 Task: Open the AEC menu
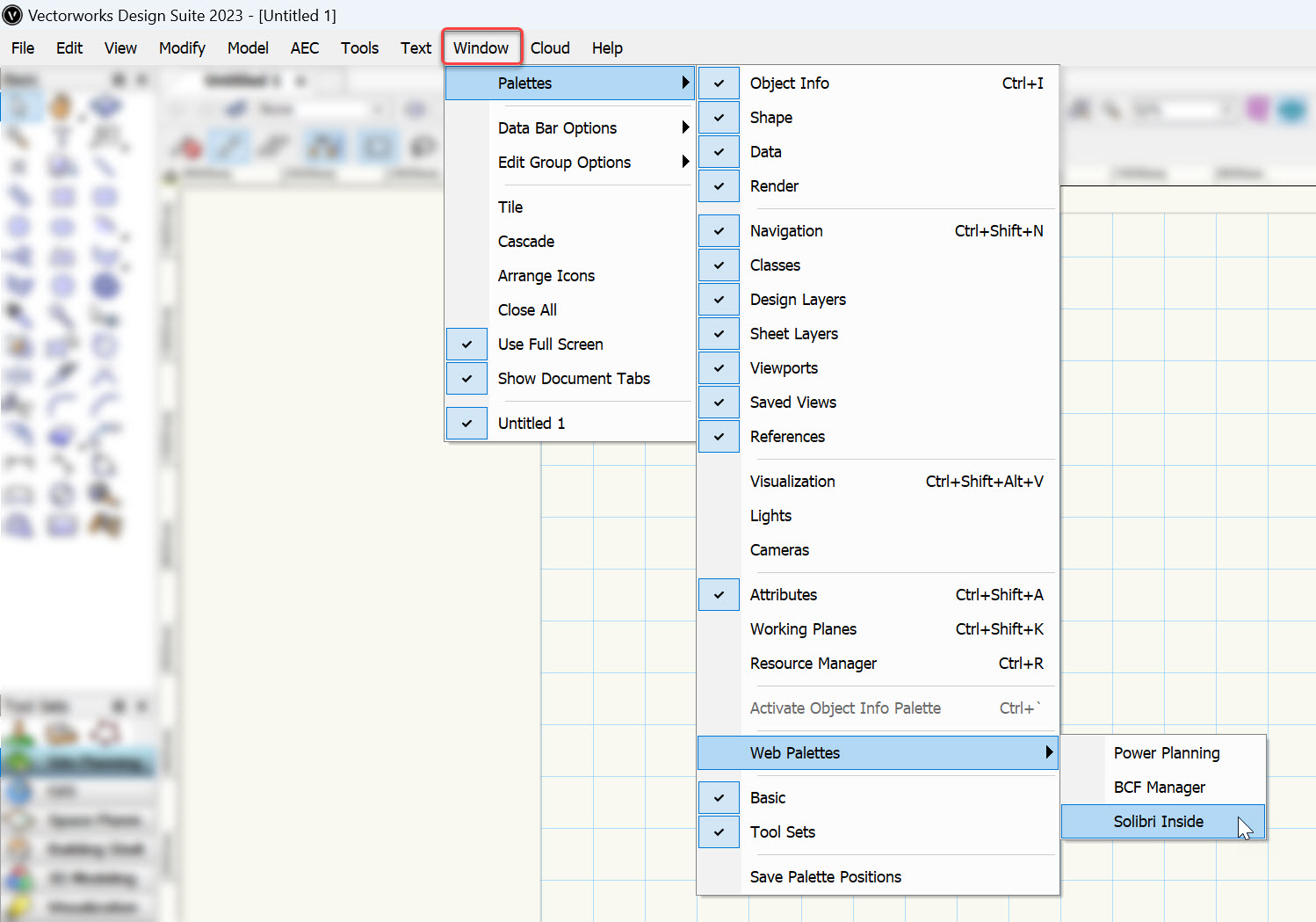tap(305, 48)
